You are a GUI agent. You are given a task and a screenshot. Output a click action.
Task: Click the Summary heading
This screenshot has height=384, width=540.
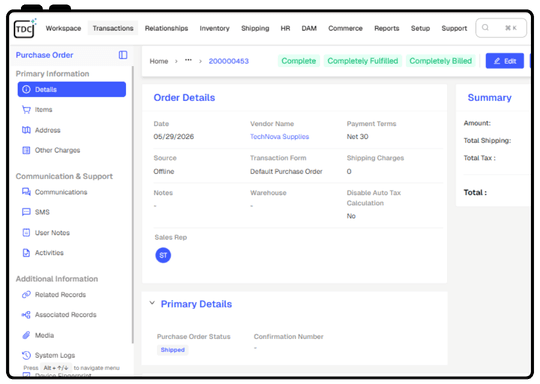(x=489, y=98)
